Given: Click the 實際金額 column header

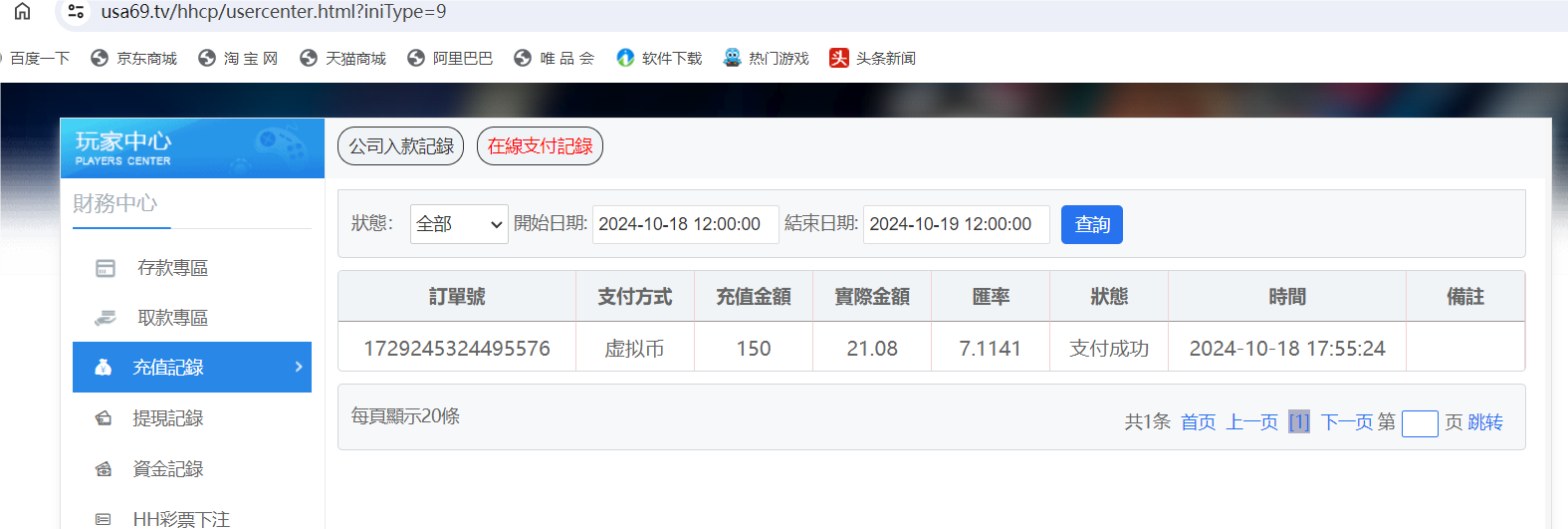Looking at the screenshot, I should click(872, 297).
